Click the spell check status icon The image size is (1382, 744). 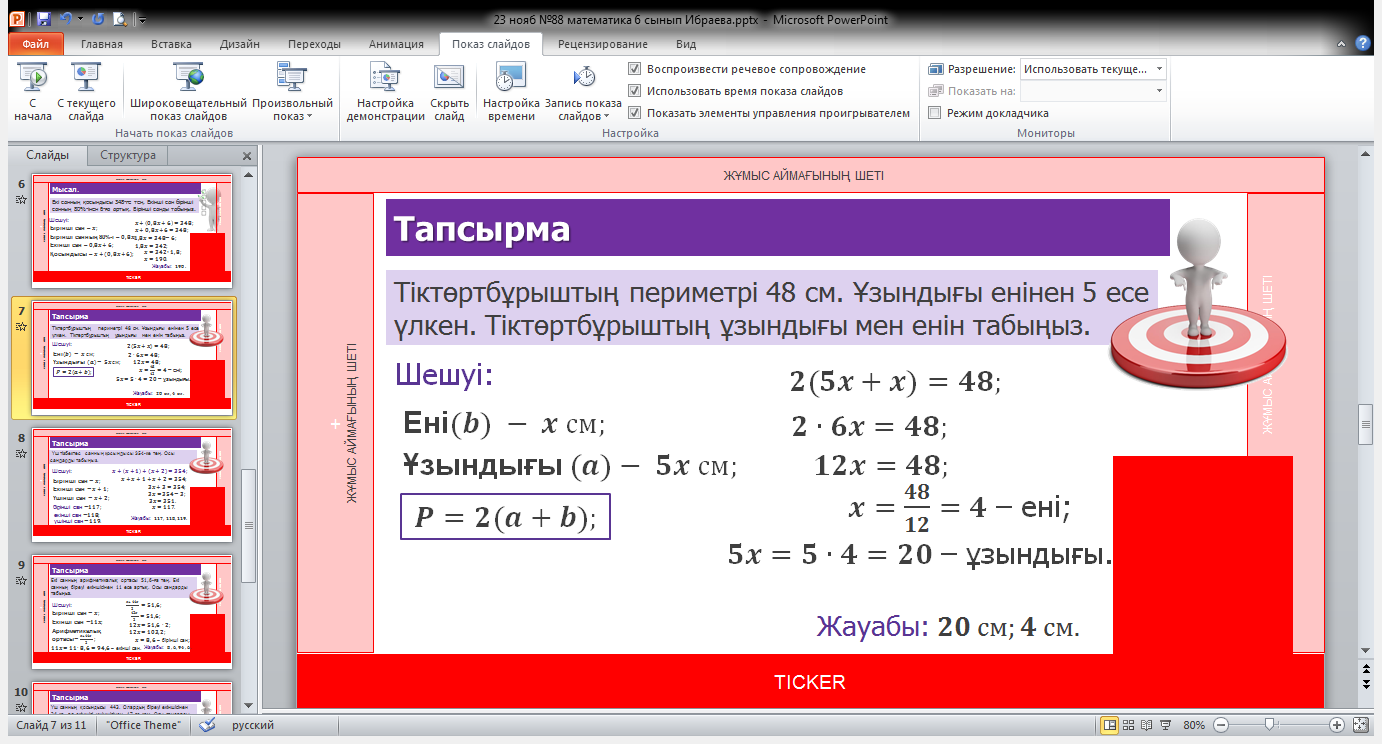point(208,725)
